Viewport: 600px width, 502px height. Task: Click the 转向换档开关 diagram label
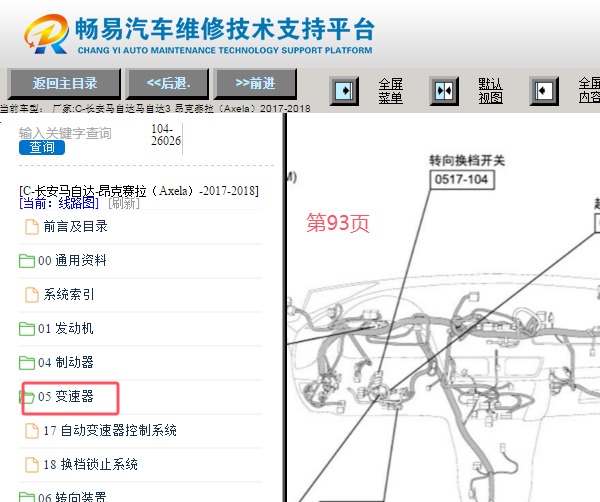[x=467, y=161]
